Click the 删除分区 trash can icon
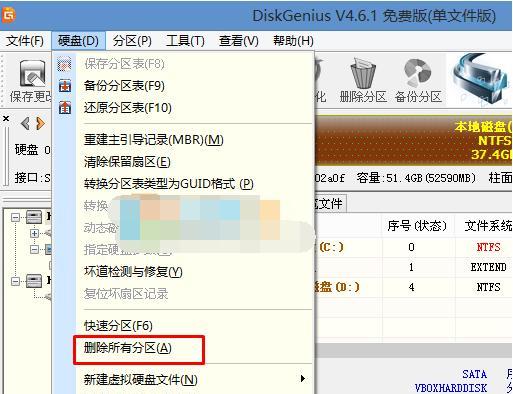Image resolution: width=513 pixels, height=394 pixels. pos(363,74)
